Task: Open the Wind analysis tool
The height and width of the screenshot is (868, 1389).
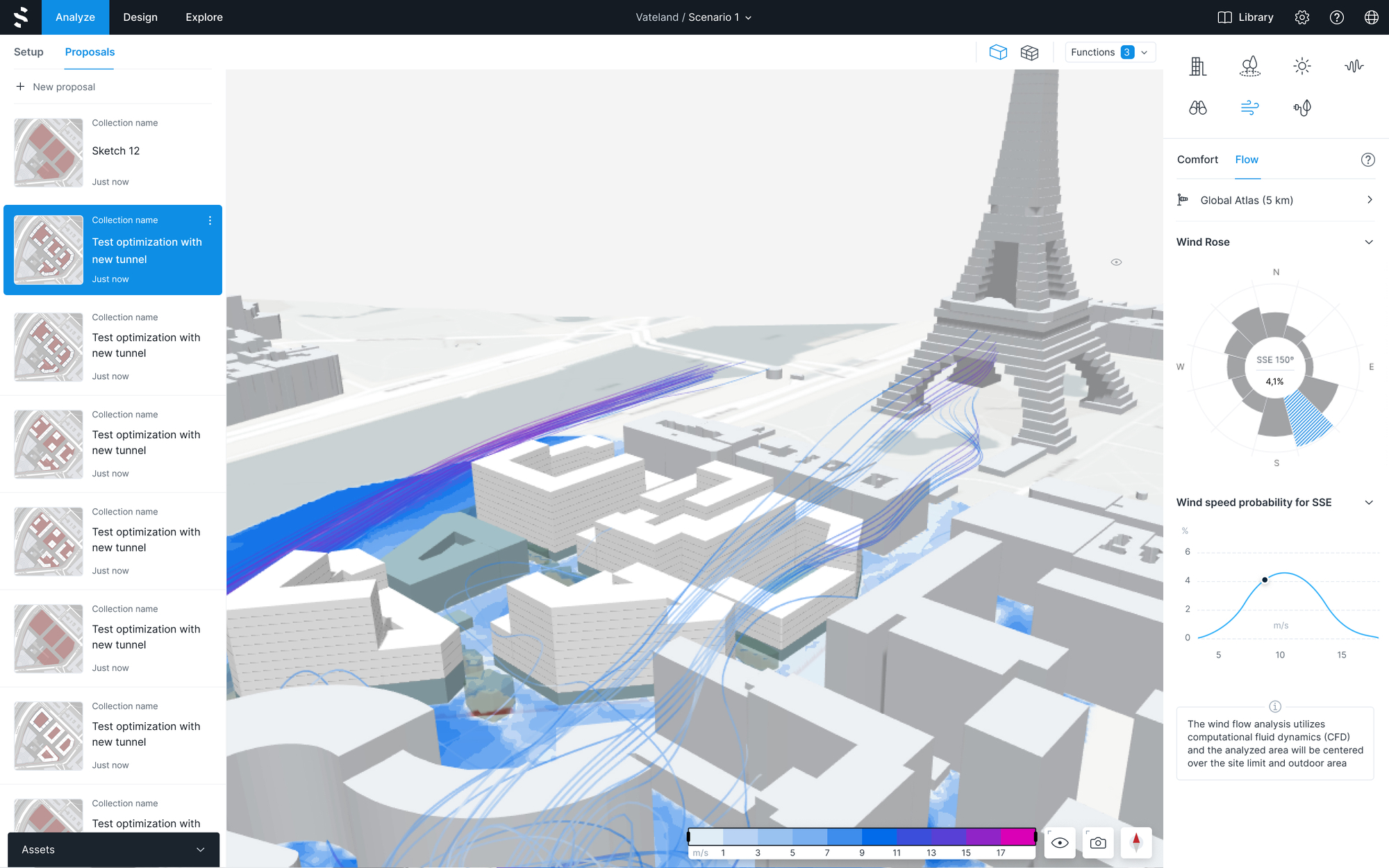Action: (x=1249, y=108)
